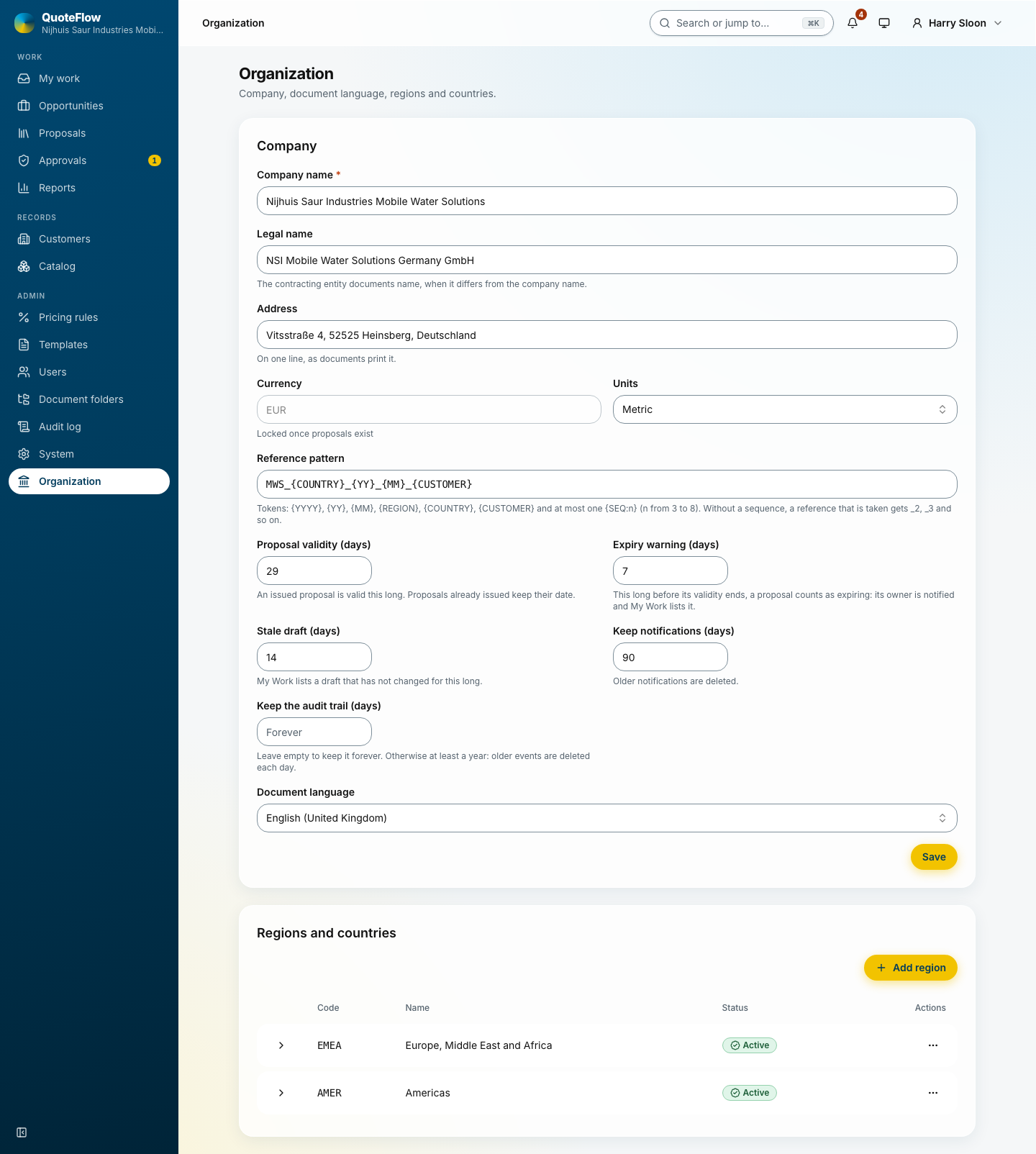Click the display monitor icon in header
Viewport: 1036px width, 1154px height.
point(884,23)
